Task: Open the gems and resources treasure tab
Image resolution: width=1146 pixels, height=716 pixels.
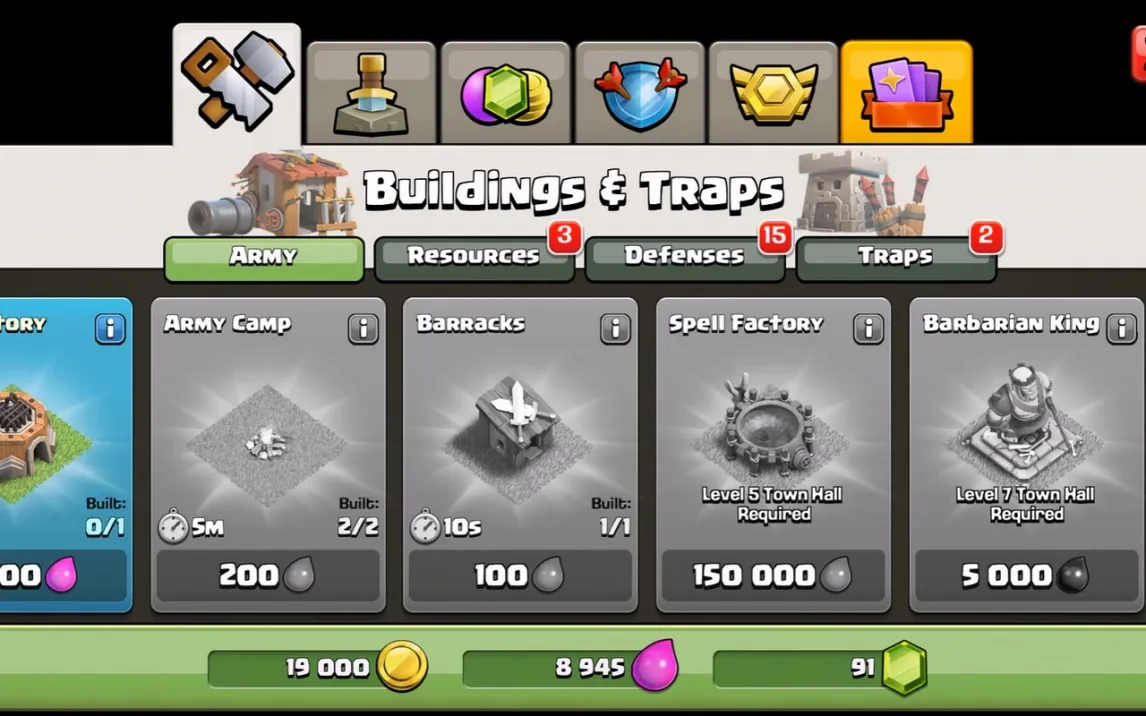Action: coord(506,93)
